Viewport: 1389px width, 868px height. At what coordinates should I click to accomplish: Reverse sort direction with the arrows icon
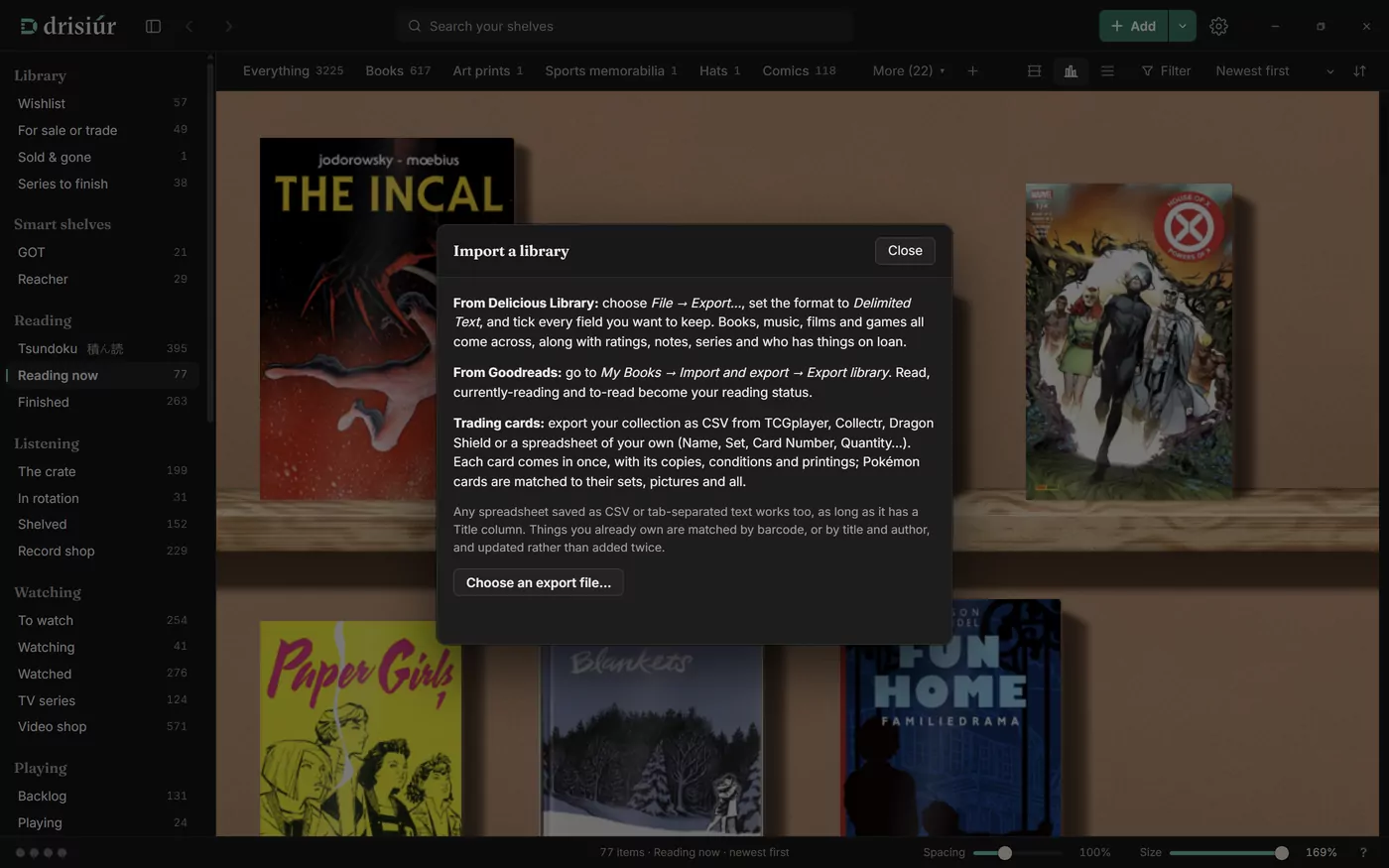pyautogui.click(x=1359, y=70)
